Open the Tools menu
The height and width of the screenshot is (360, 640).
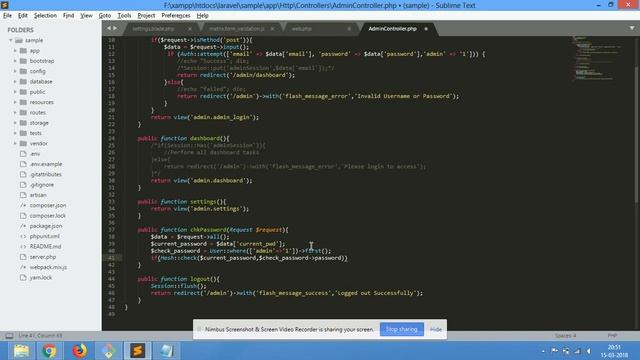tap(124, 16)
